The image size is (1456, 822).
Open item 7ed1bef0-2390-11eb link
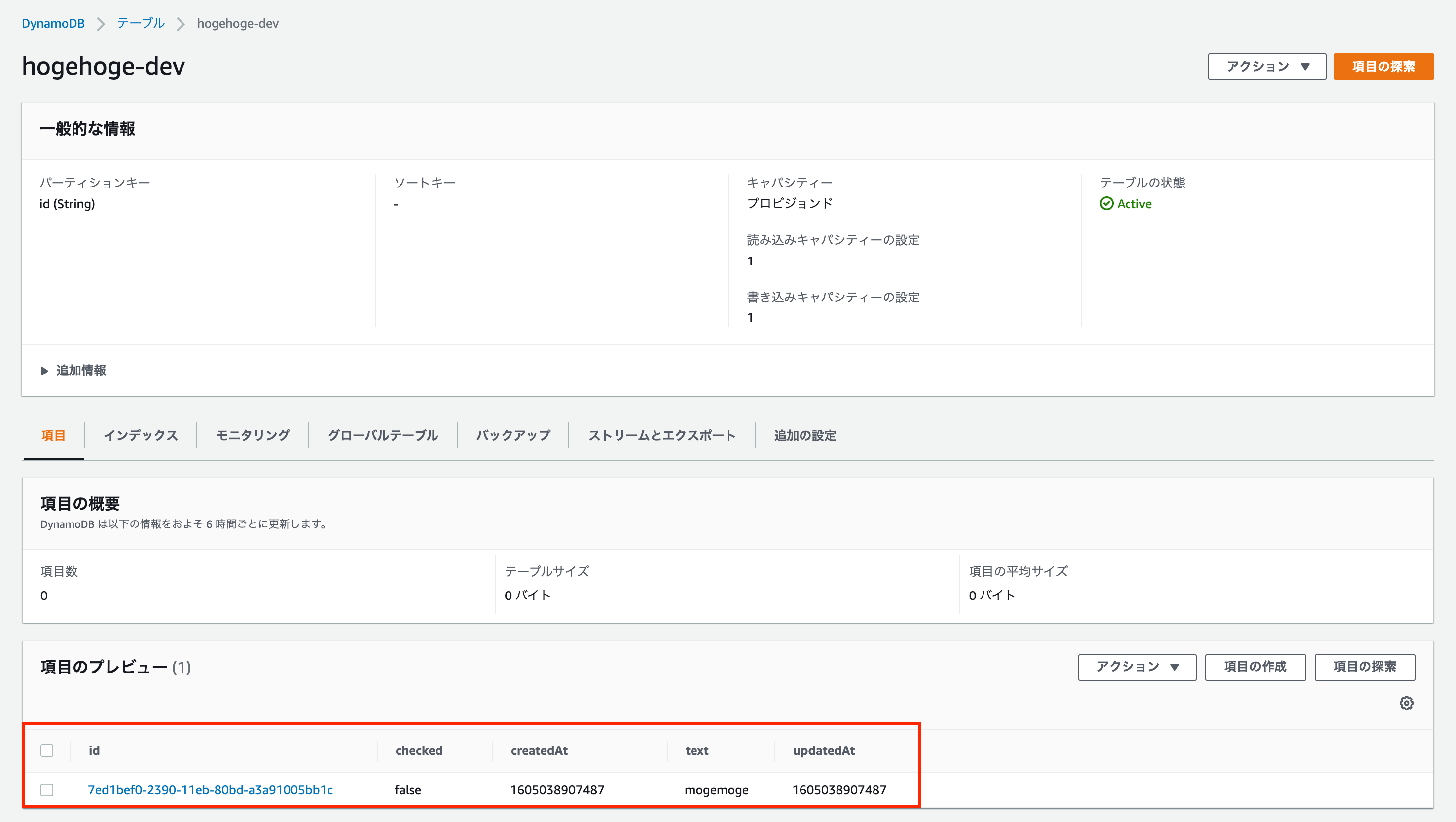210,789
